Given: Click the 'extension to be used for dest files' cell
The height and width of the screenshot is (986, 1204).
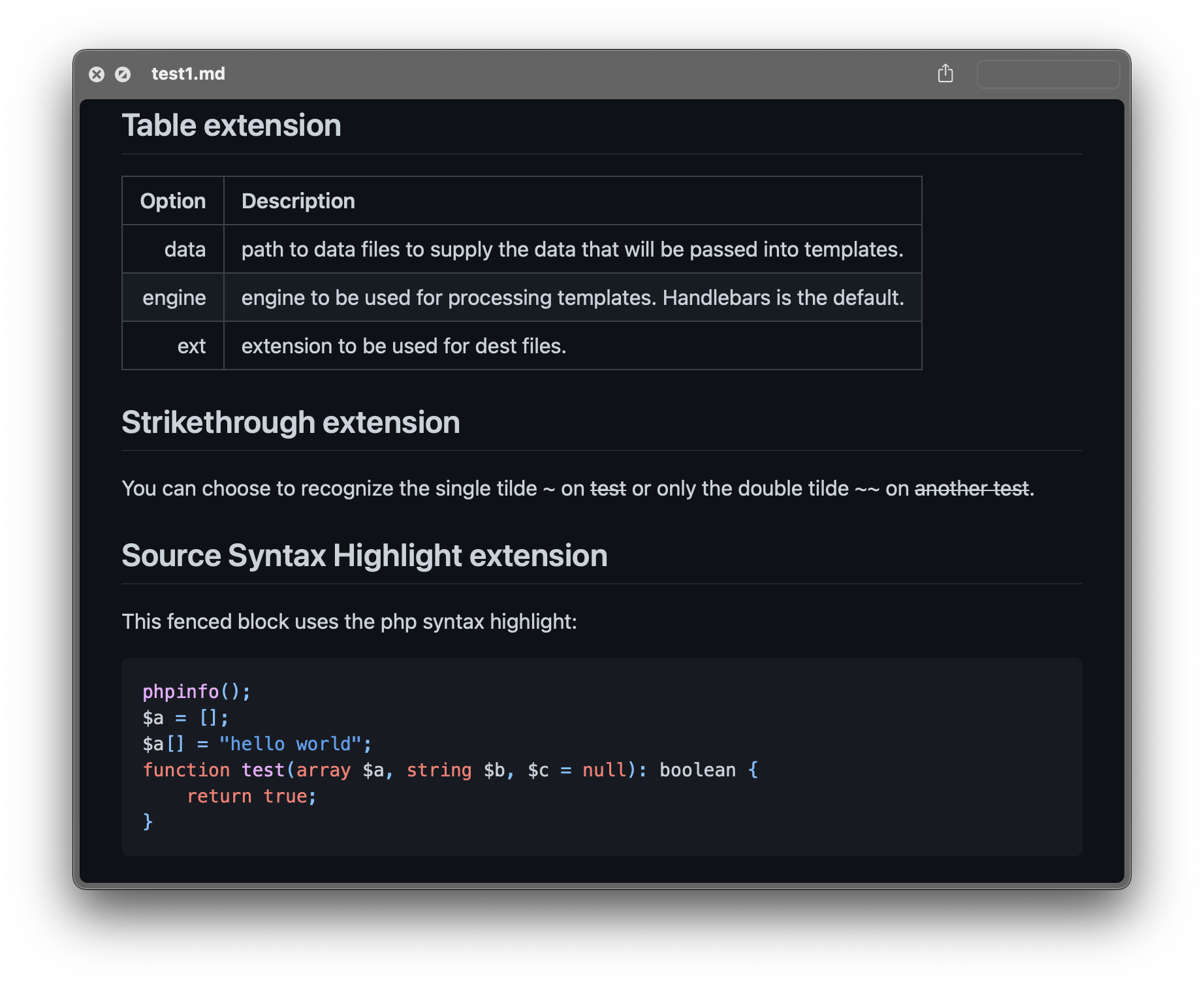Looking at the screenshot, I should [x=573, y=346].
